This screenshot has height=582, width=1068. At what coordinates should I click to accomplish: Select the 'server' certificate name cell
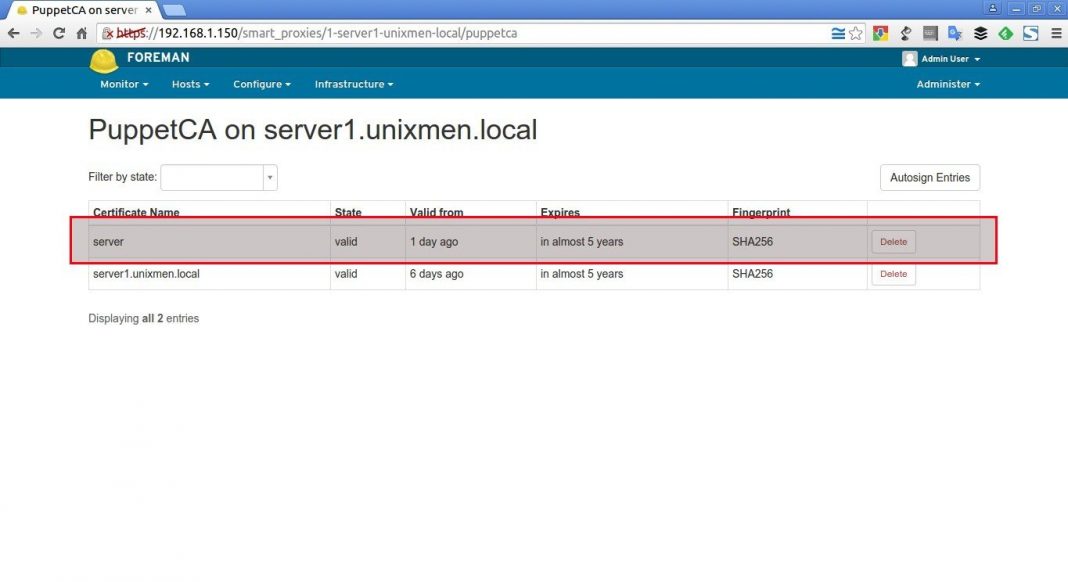tap(108, 241)
